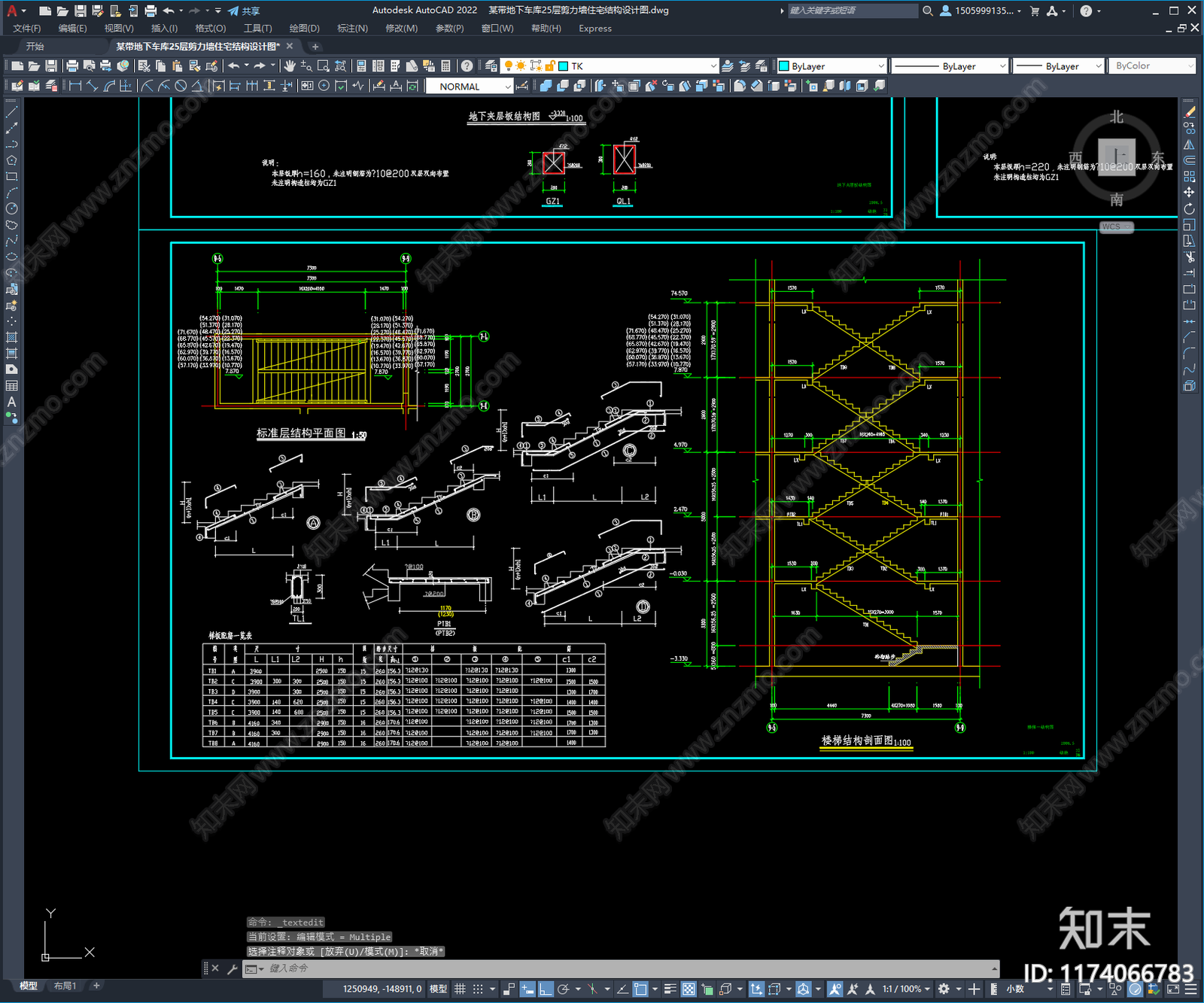This screenshot has height=1003, width=1204.
Task: Open the Express menu
Action: (x=595, y=29)
